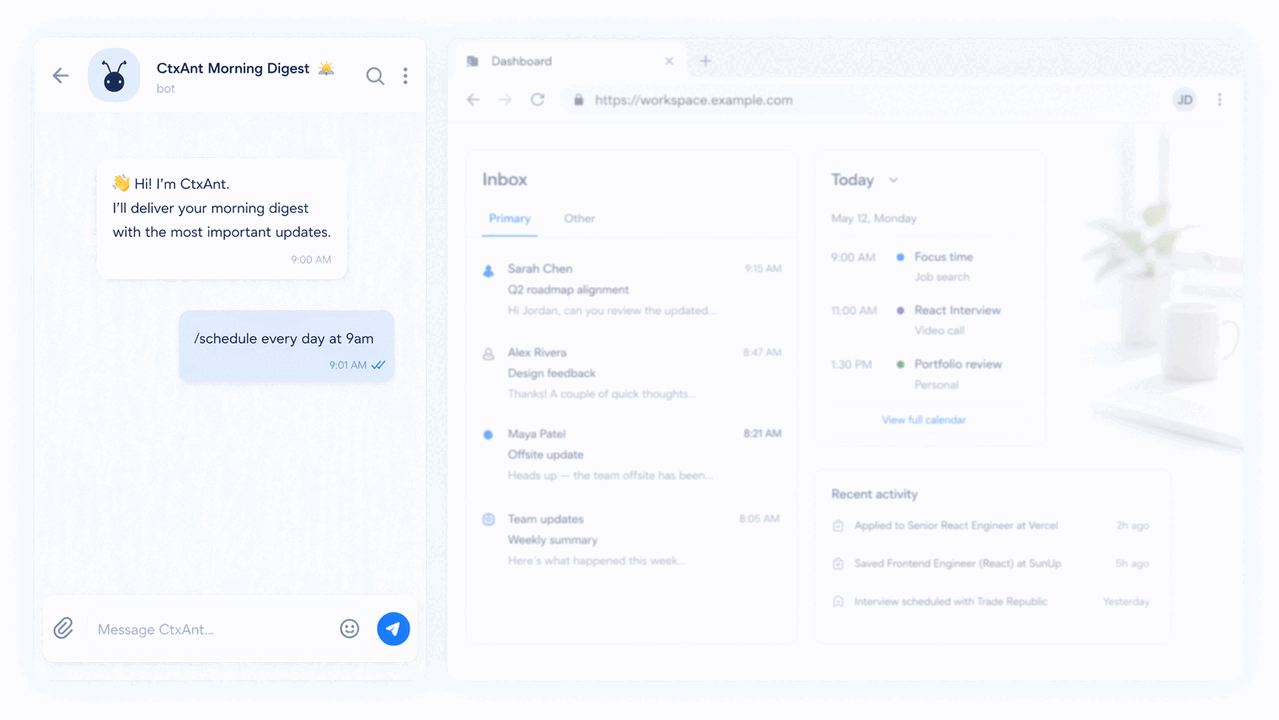The width and height of the screenshot is (1279, 720).
Task: Click the Inbox heading
Action: (505, 180)
